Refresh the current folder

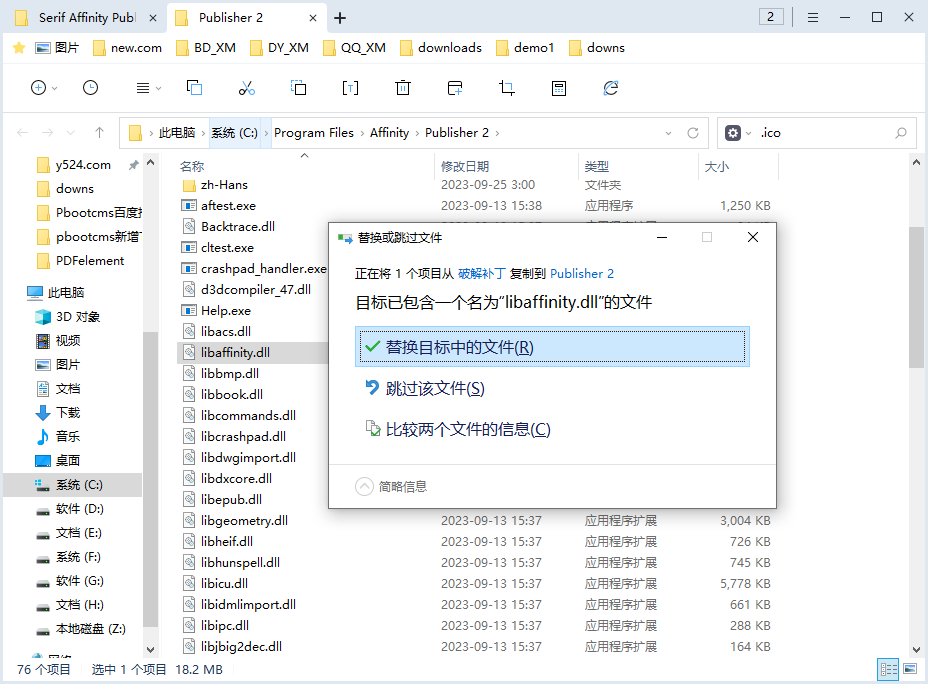[693, 133]
